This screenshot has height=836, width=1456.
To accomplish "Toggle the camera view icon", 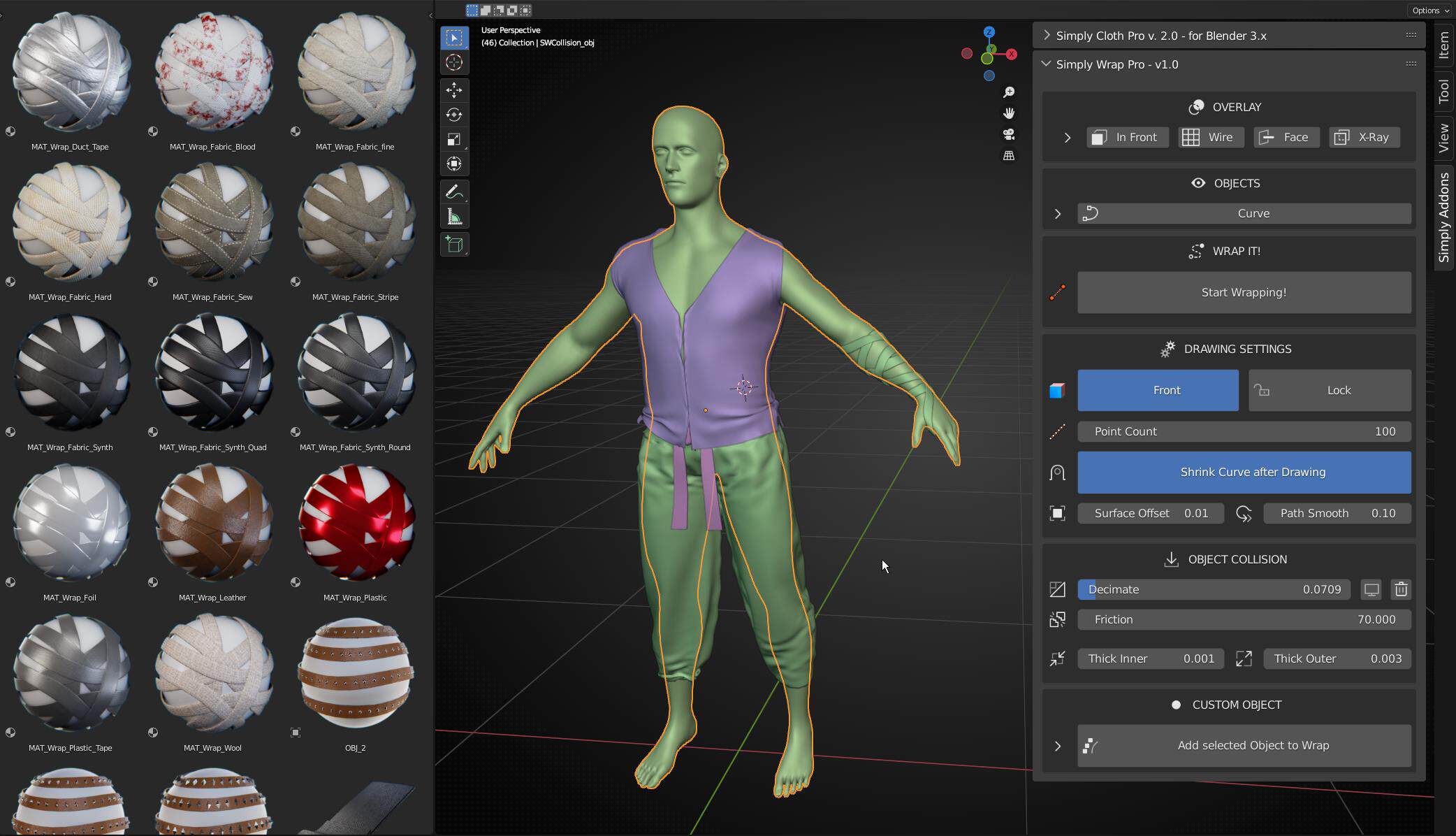I will click(1009, 134).
